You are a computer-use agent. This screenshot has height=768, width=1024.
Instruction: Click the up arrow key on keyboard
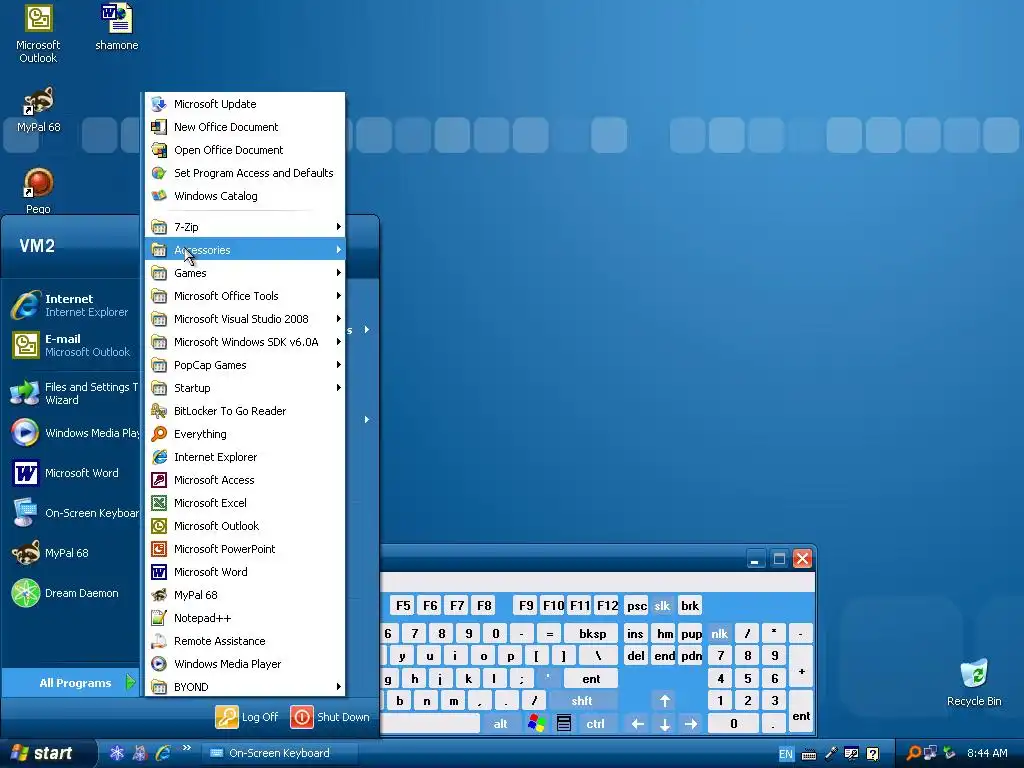(x=665, y=701)
